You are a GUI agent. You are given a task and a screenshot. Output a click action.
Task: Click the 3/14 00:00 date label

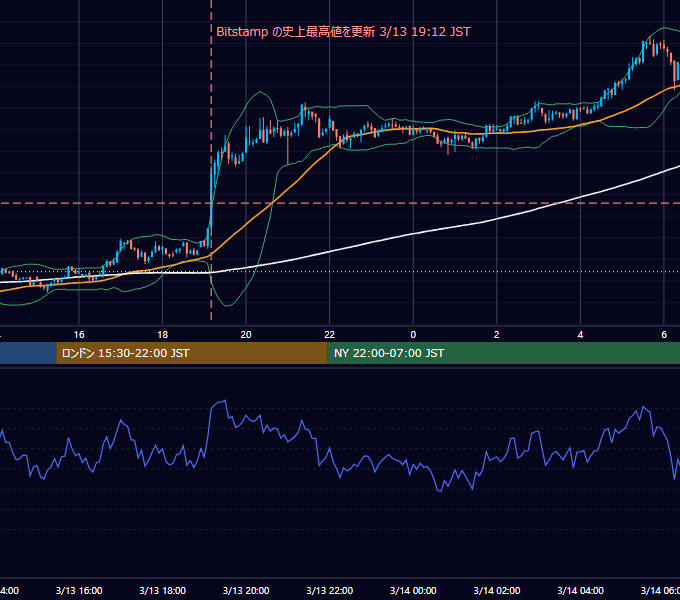click(x=413, y=590)
